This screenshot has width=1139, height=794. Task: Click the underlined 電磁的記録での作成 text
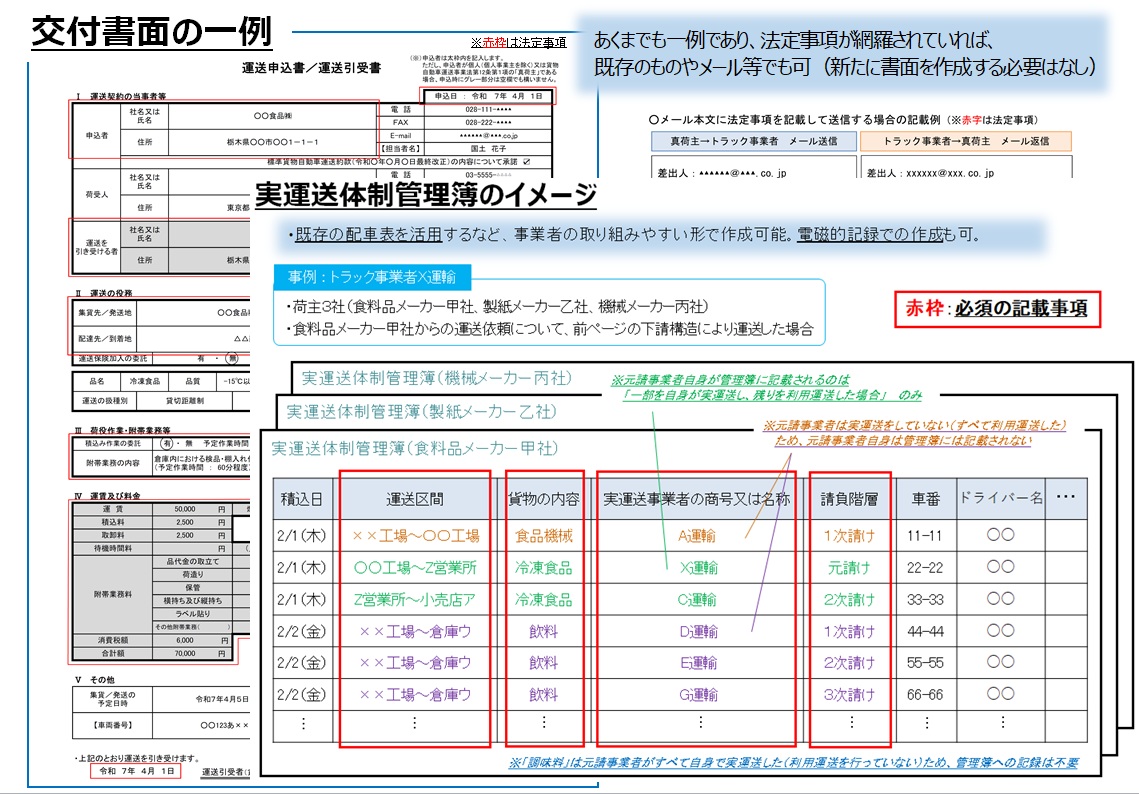870,235
